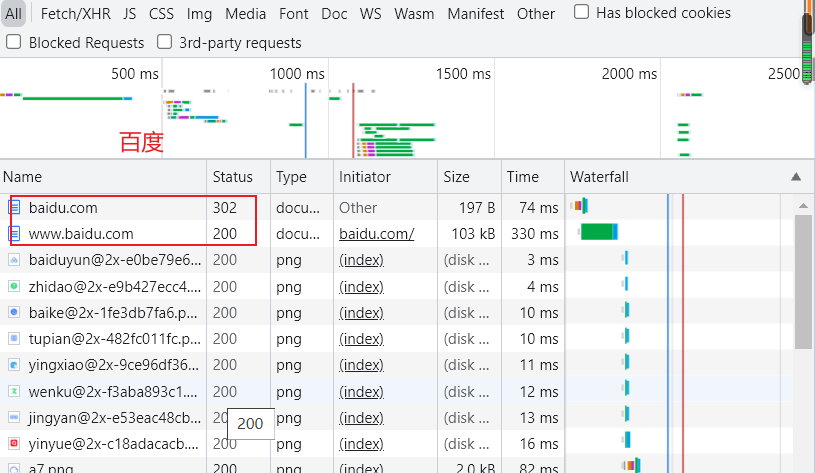815x473 pixels.
Task: Click image icon of yingxiao request
Action: pyautogui.click(x=14, y=365)
